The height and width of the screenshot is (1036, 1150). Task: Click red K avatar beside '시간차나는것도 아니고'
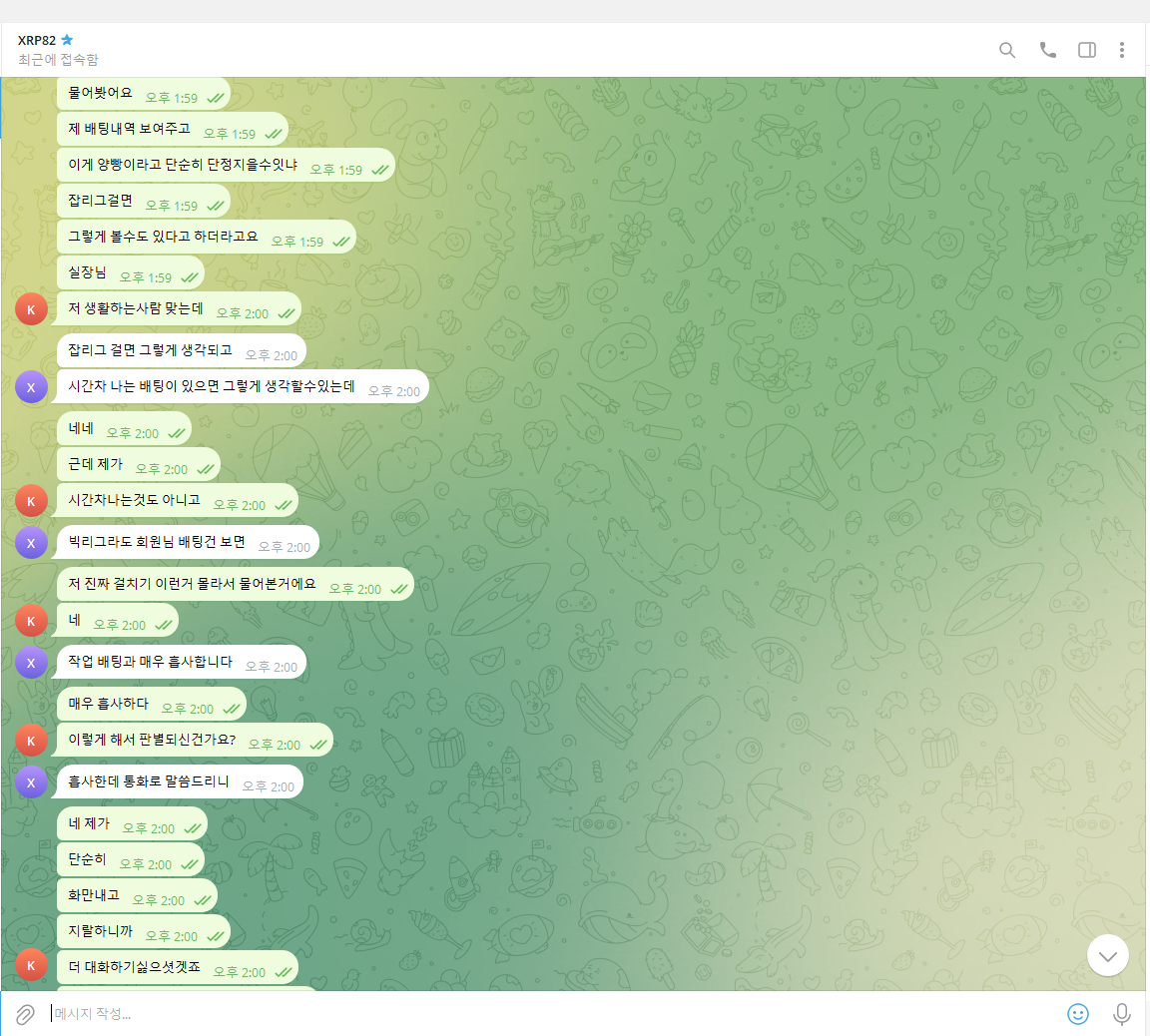[31, 501]
